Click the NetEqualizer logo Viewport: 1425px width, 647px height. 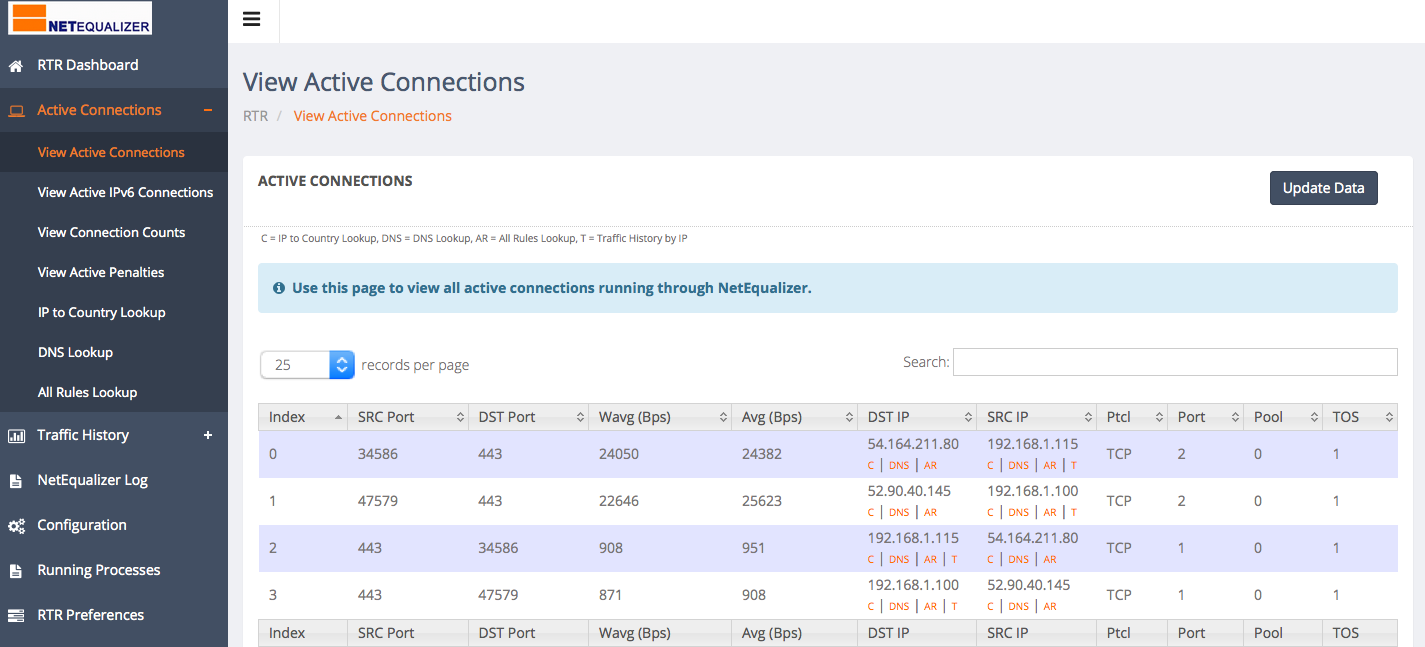pyautogui.click(x=80, y=18)
